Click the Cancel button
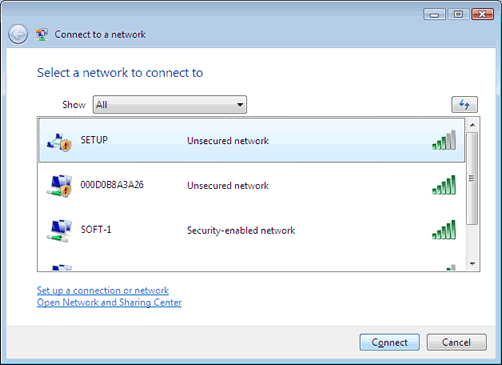The image size is (502, 365). [x=456, y=342]
